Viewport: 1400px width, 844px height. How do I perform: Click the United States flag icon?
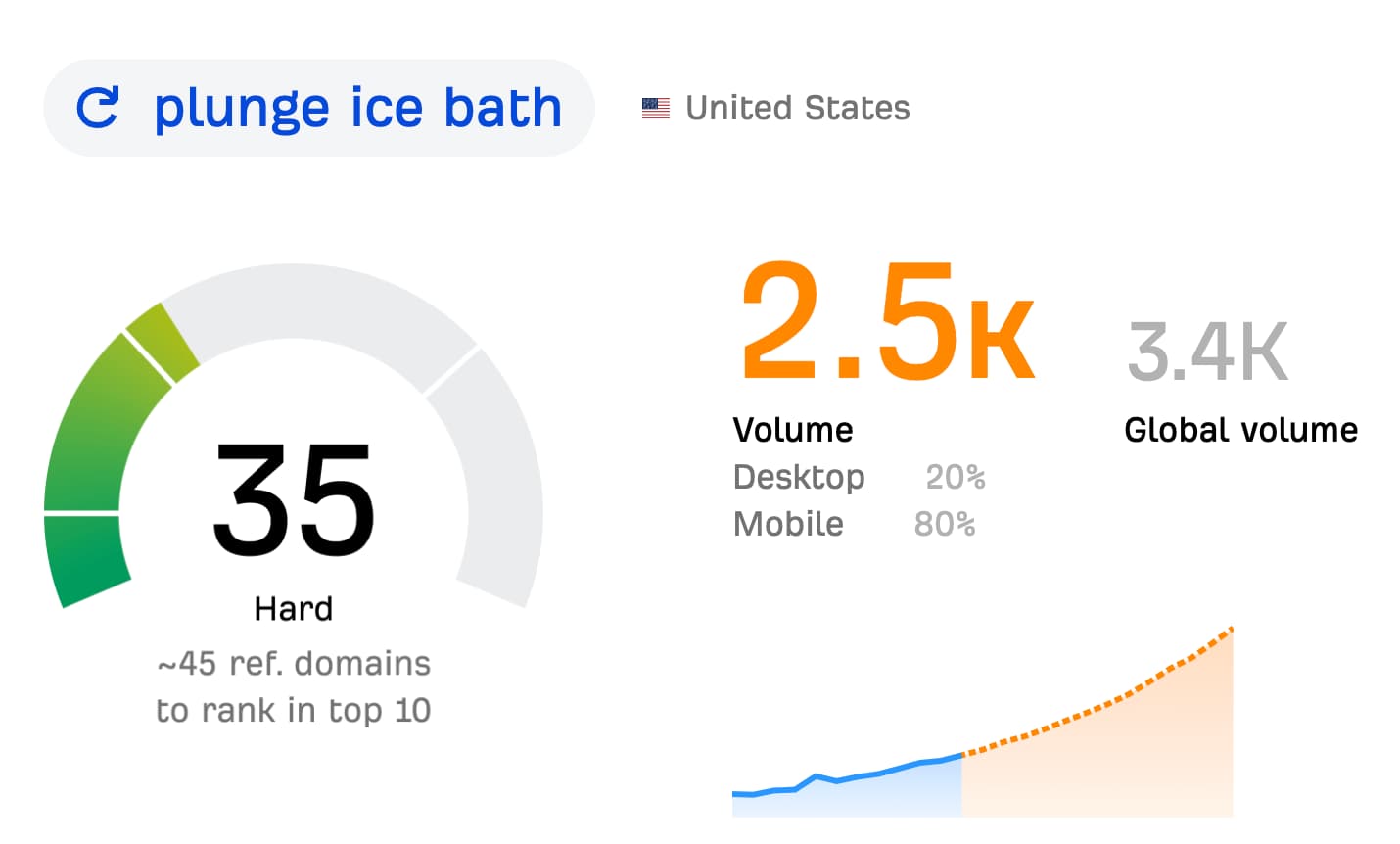pyautogui.click(x=655, y=108)
